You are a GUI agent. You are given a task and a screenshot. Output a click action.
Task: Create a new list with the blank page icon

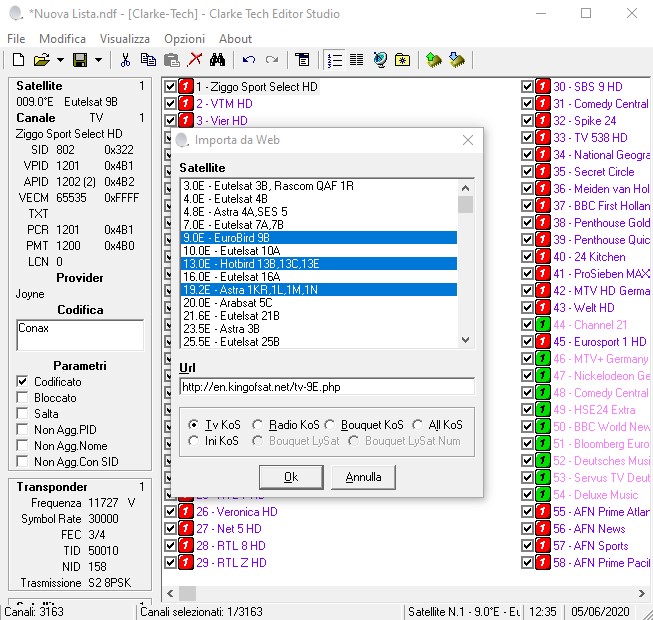point(18,60)
